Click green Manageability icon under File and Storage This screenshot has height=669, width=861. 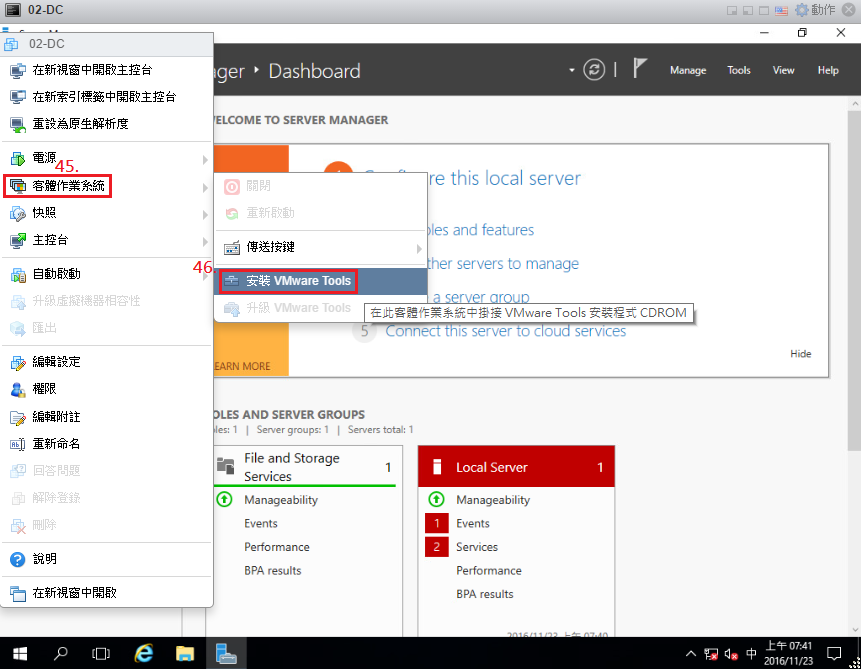[224, 499]
